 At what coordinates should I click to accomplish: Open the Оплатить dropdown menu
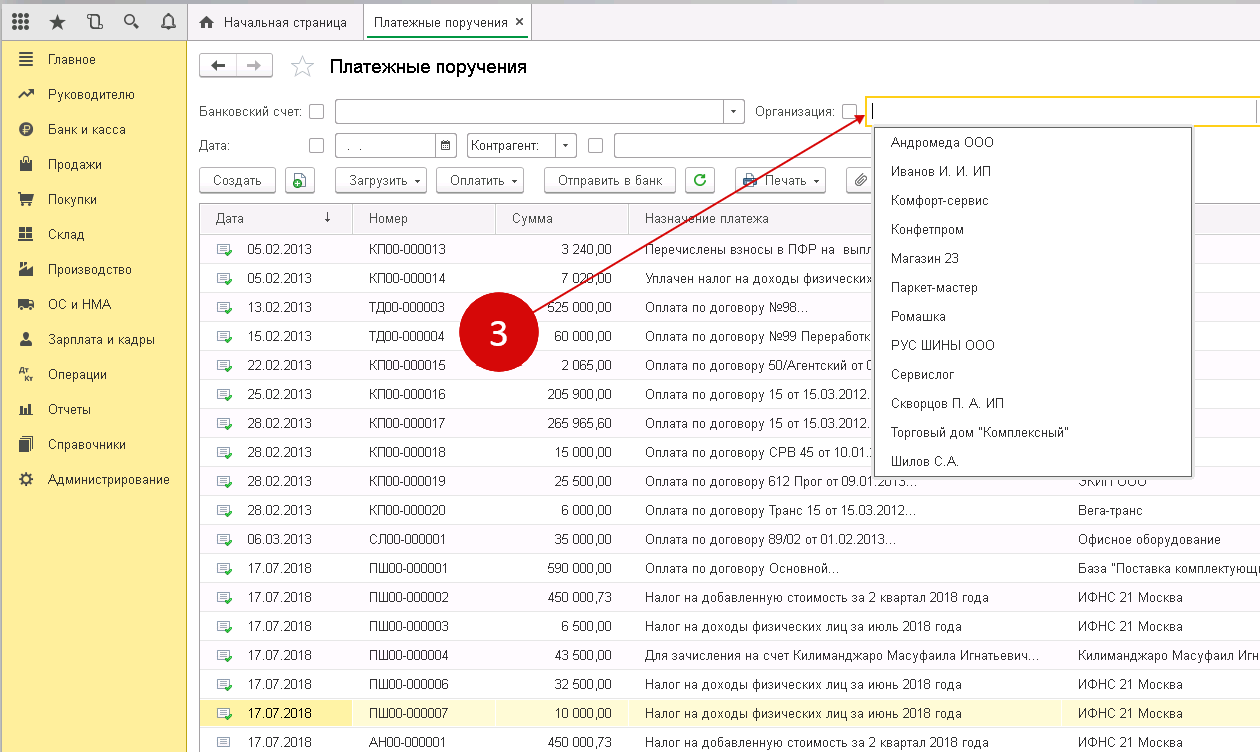click(486, 180)
